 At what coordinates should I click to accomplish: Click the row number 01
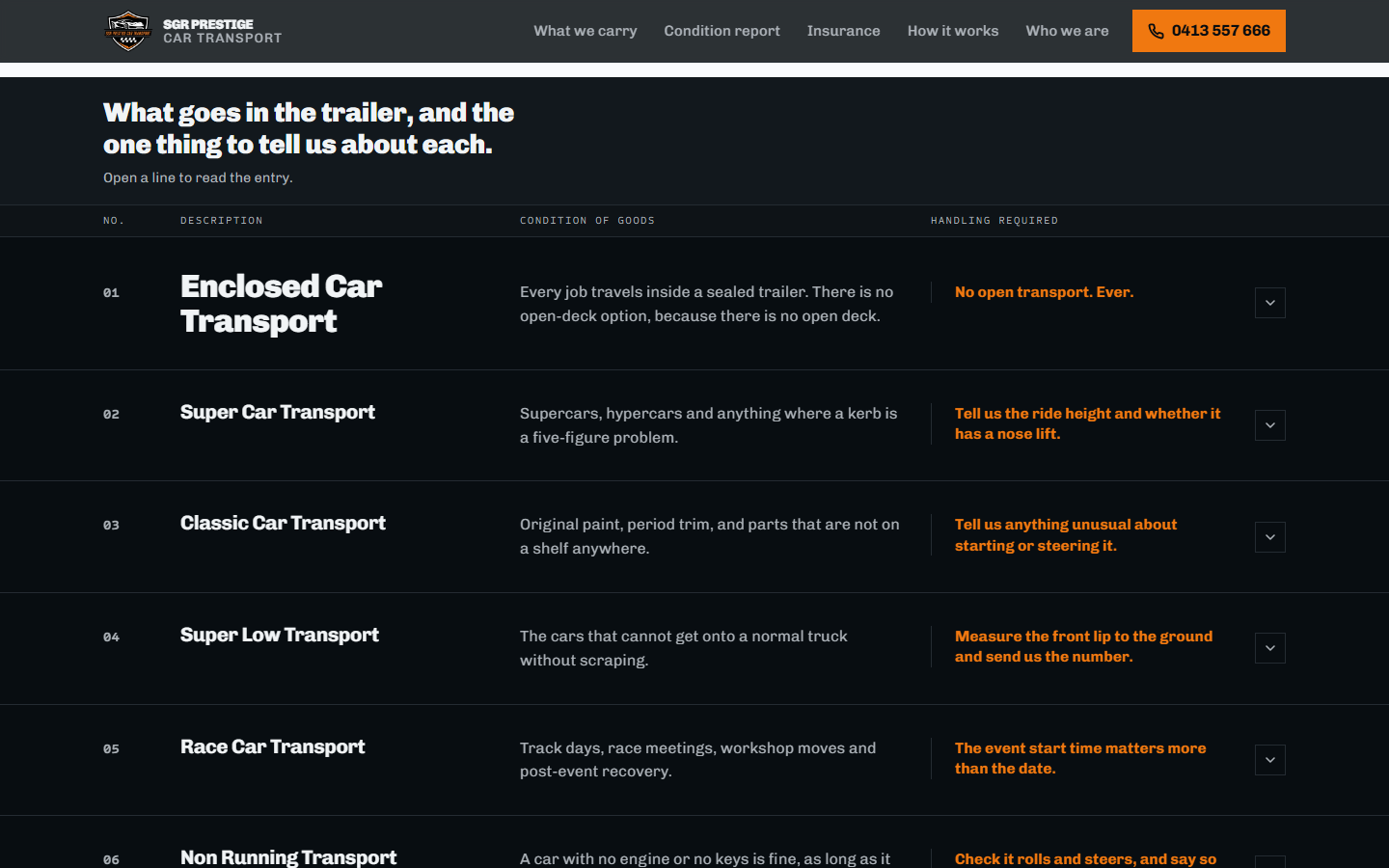click(x=111, y=293)
